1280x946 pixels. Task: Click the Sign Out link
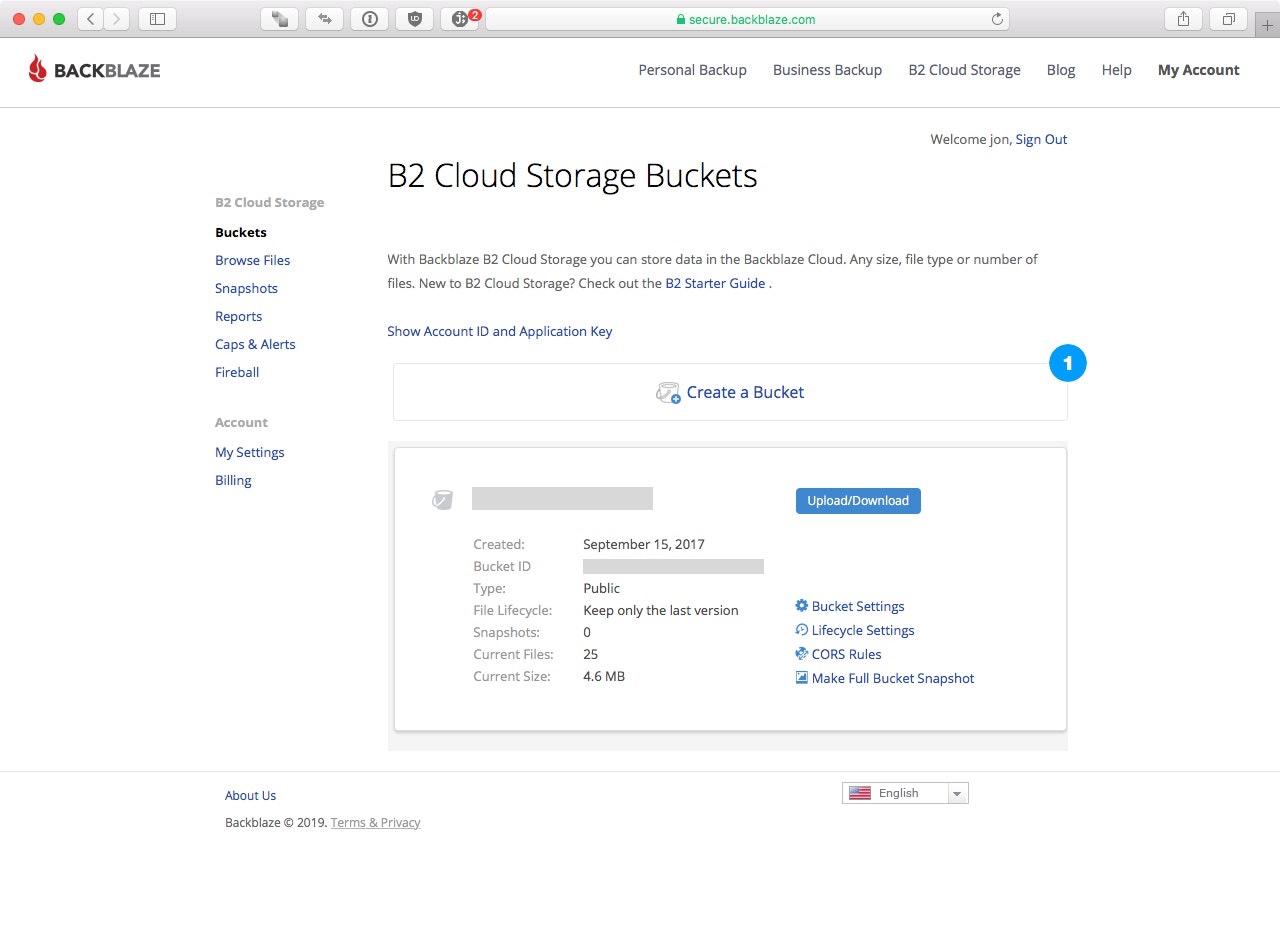point(1041,139)
